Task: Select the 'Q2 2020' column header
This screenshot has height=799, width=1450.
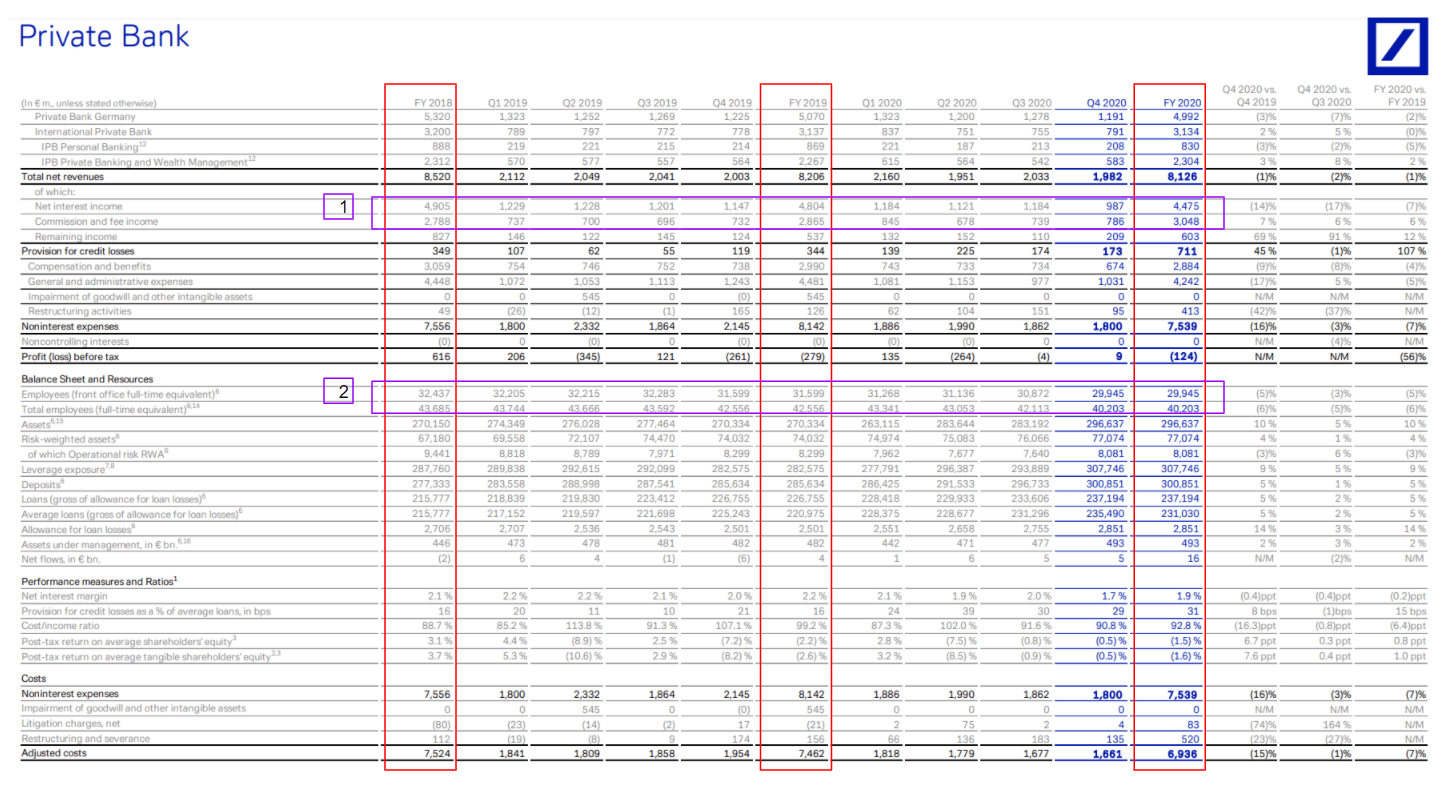Action: point(957,103)
